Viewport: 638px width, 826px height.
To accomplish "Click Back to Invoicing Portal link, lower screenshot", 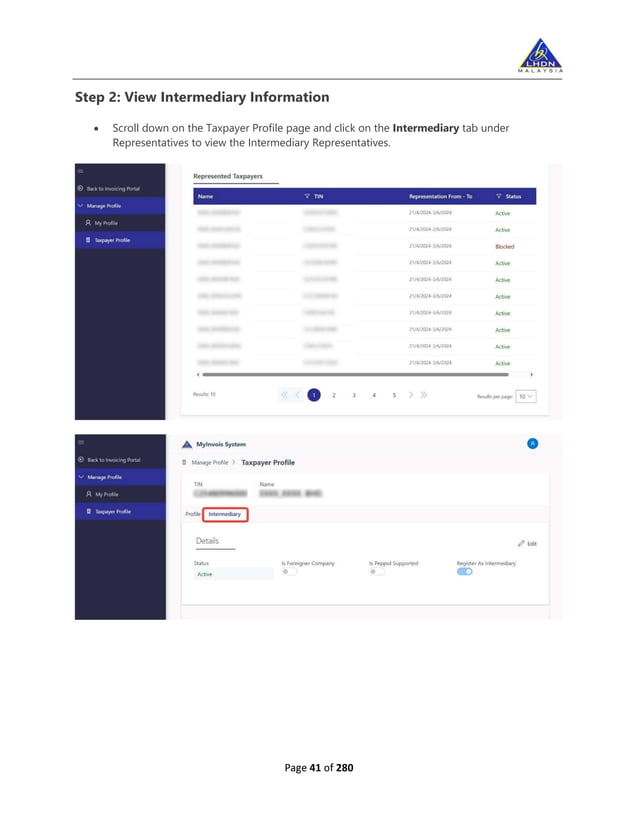I will (x=114, y=460).
